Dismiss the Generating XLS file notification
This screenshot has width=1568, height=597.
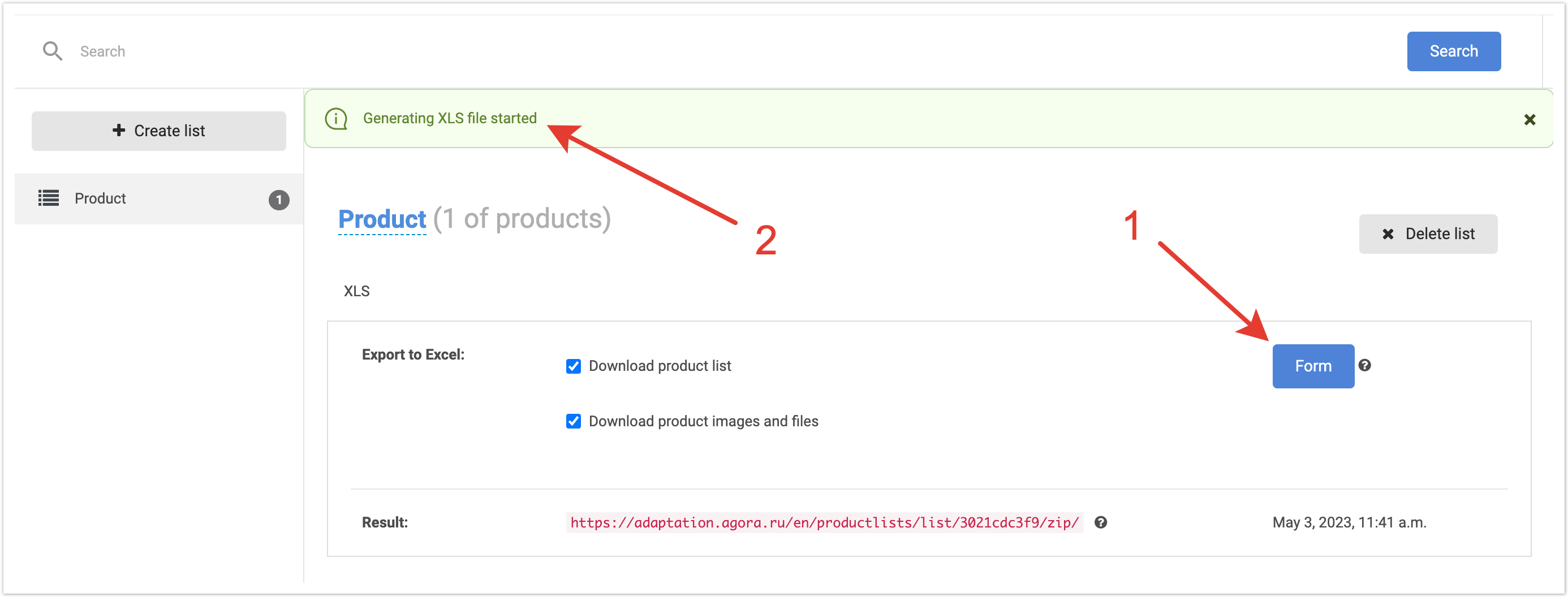pyautogui.click(x=1529, y=119)
